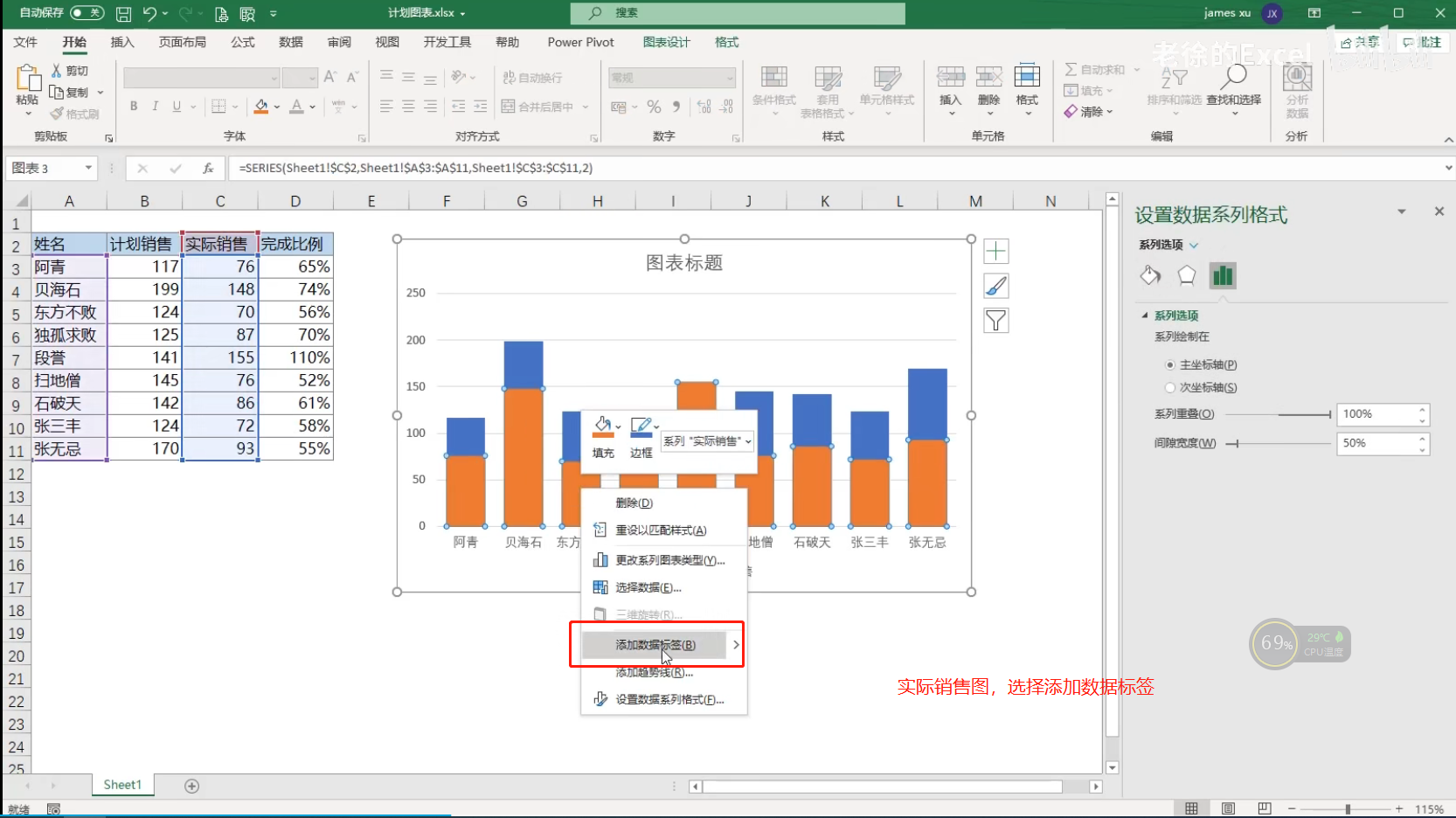1456x818 pixels.
Task: Open the Name Box dropdown arrow
Action: [88, 168]
